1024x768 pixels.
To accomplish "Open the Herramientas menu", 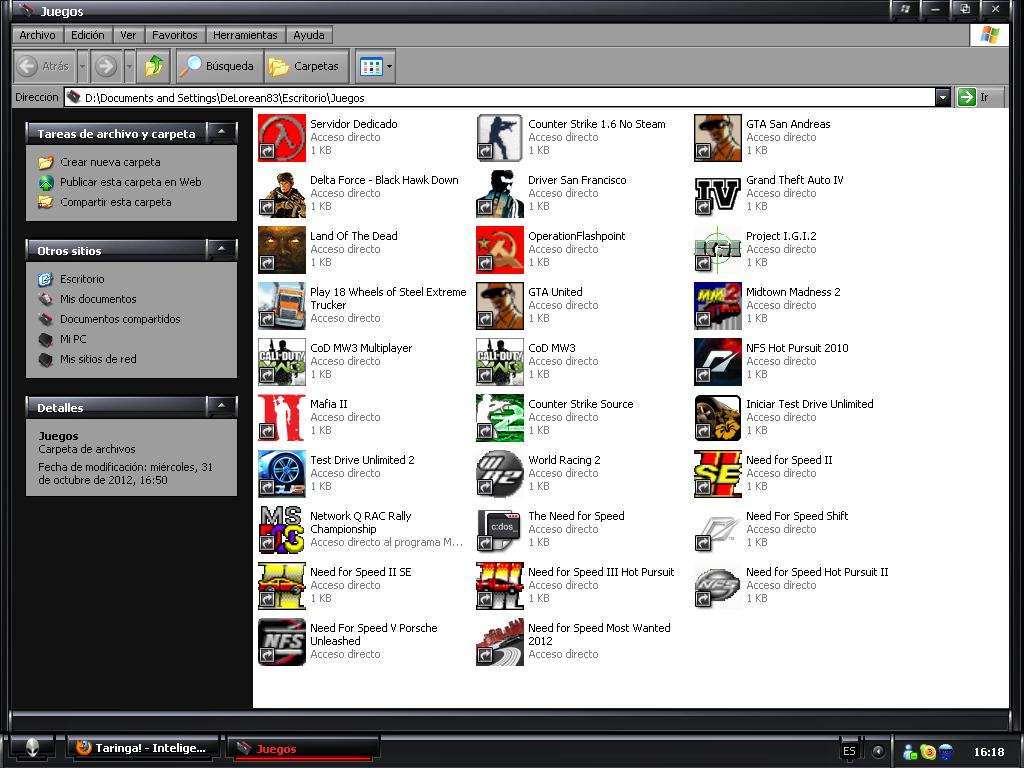I will point(245,35).
